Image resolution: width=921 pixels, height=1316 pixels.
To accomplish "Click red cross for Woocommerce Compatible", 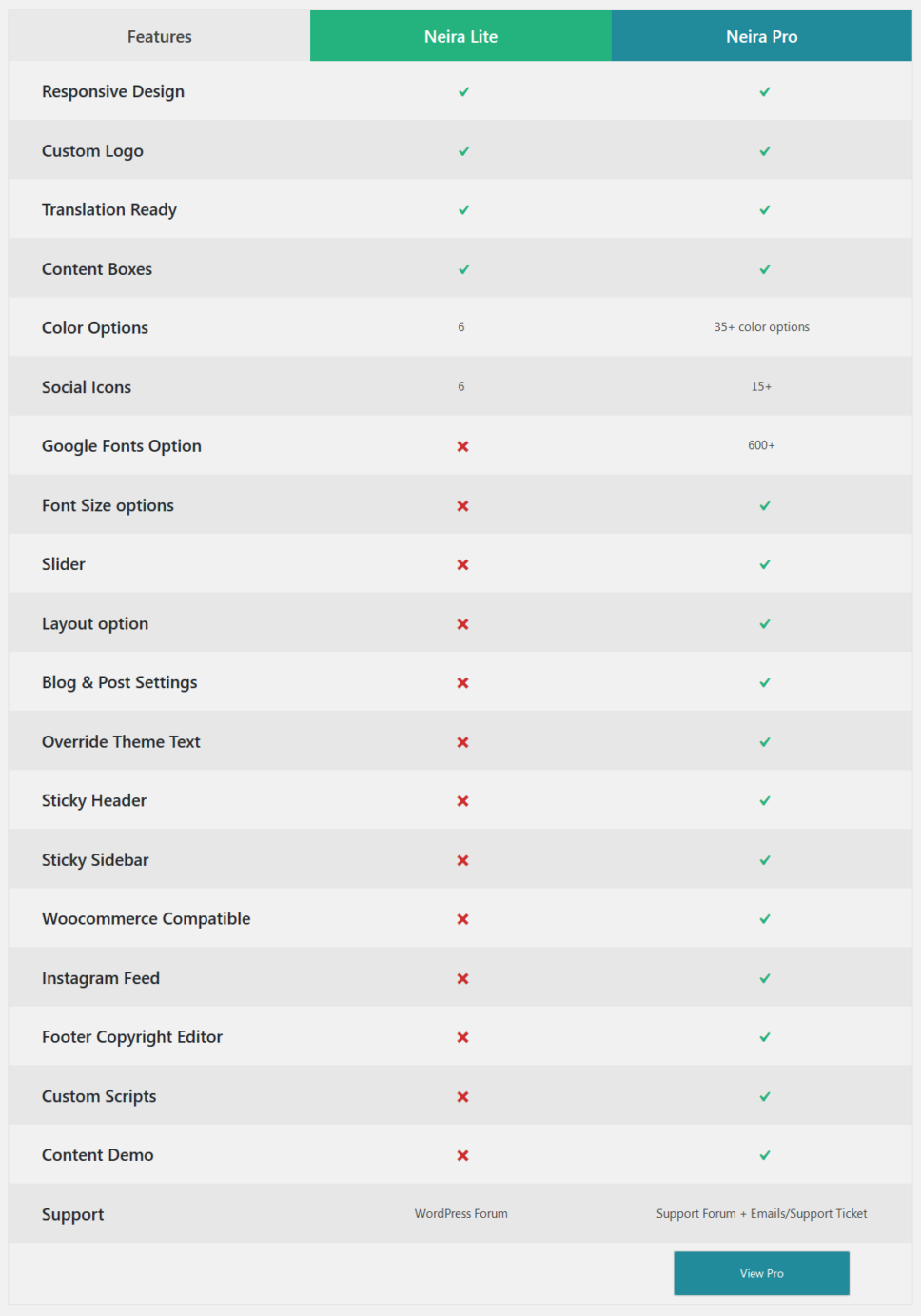I will click(462, 919).
